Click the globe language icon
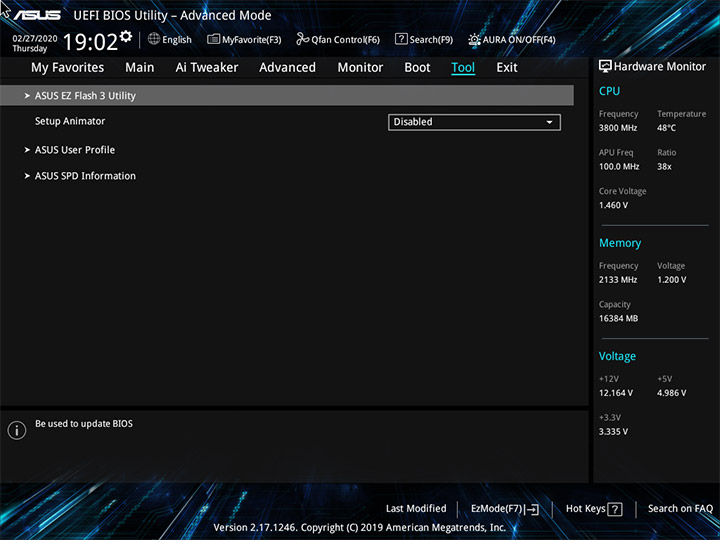The height and width of the screenshot is (540, 720). point(154,39)
